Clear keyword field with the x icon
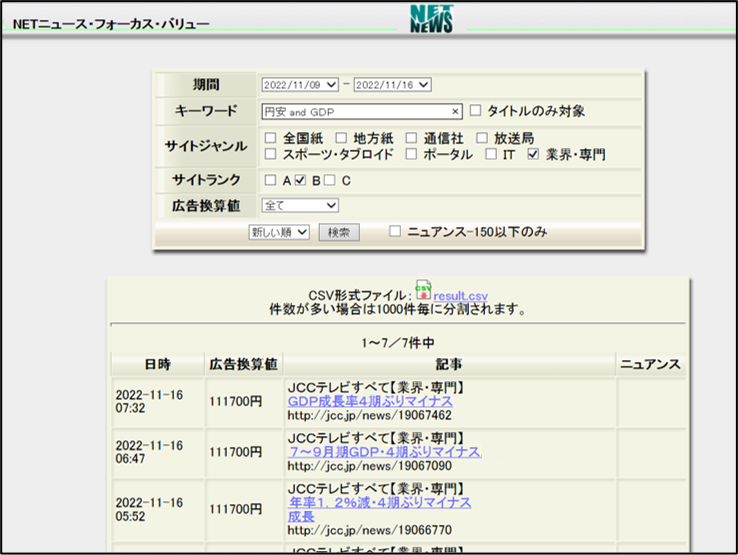 click(x=456, y=112)
